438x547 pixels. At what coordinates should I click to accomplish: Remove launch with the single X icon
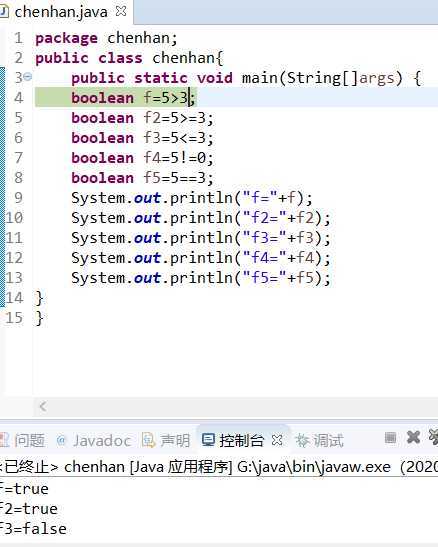pyautogui.click(x=413, y=437)
